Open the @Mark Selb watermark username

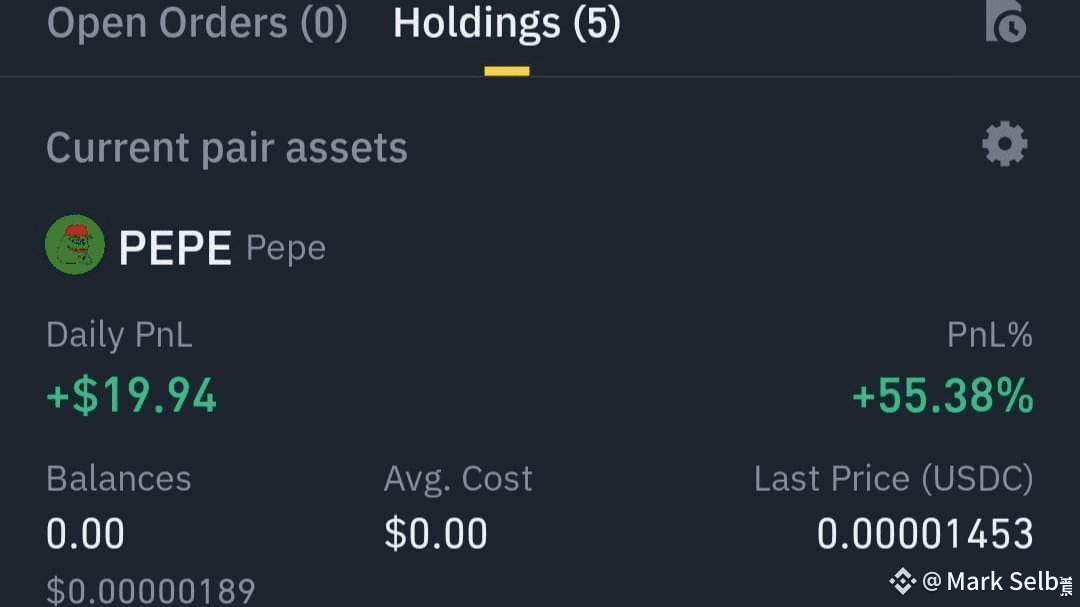pyautogui.click(x=997, y=582)
